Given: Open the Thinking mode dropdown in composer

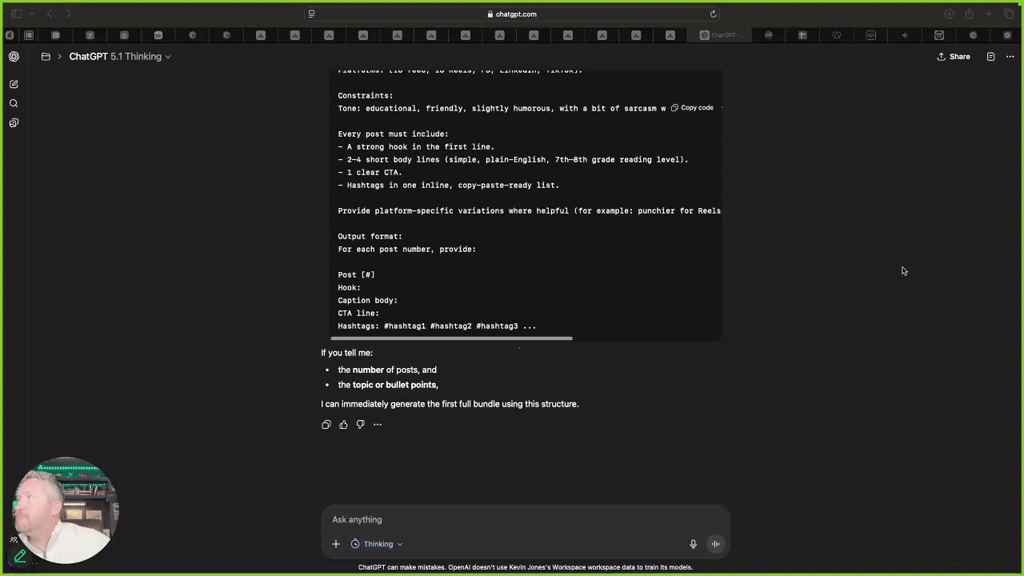Looking at the screenshot, I should pos(377,544).
